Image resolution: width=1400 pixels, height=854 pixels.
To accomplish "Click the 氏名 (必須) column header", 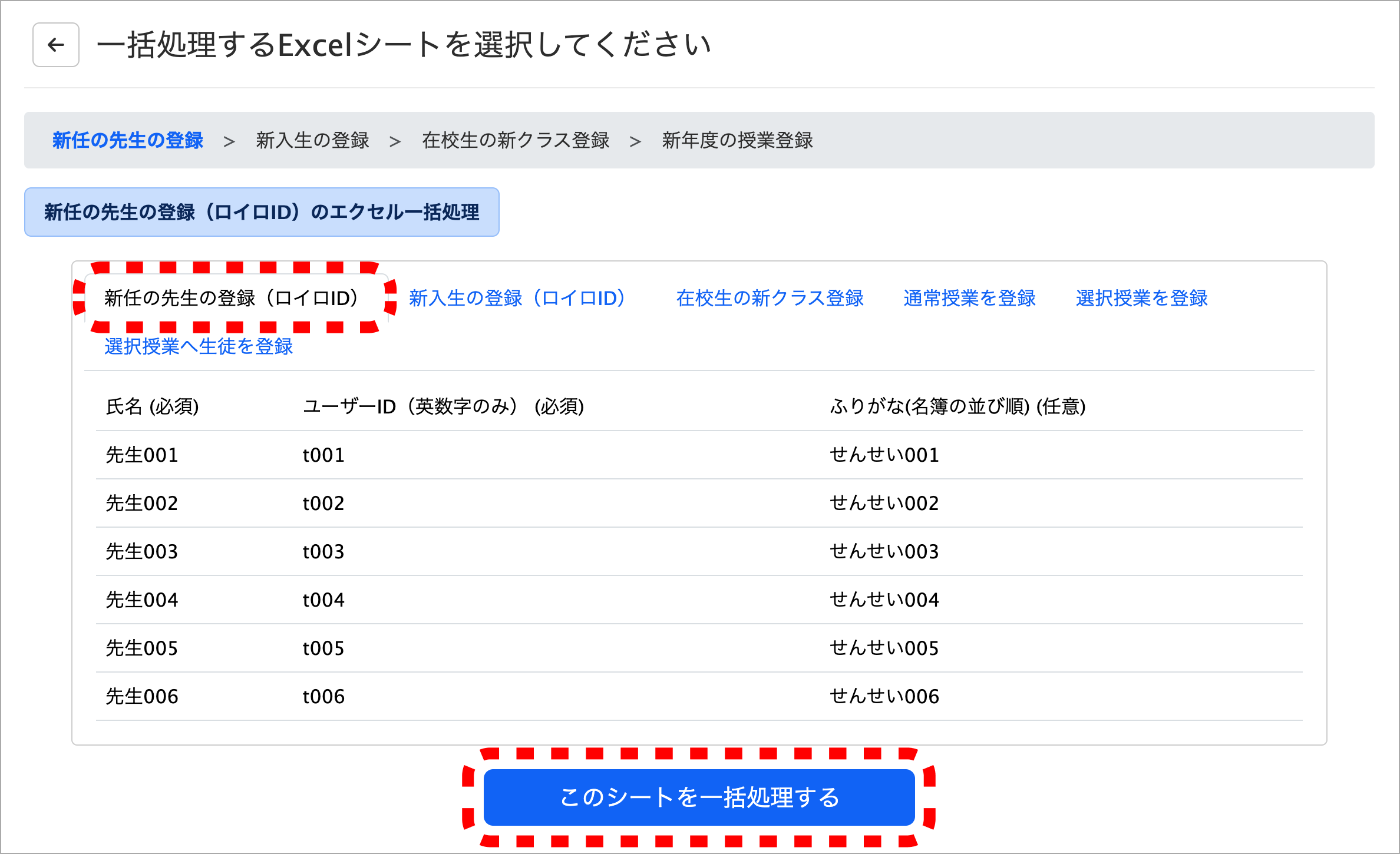I will (x=152, y=406).
